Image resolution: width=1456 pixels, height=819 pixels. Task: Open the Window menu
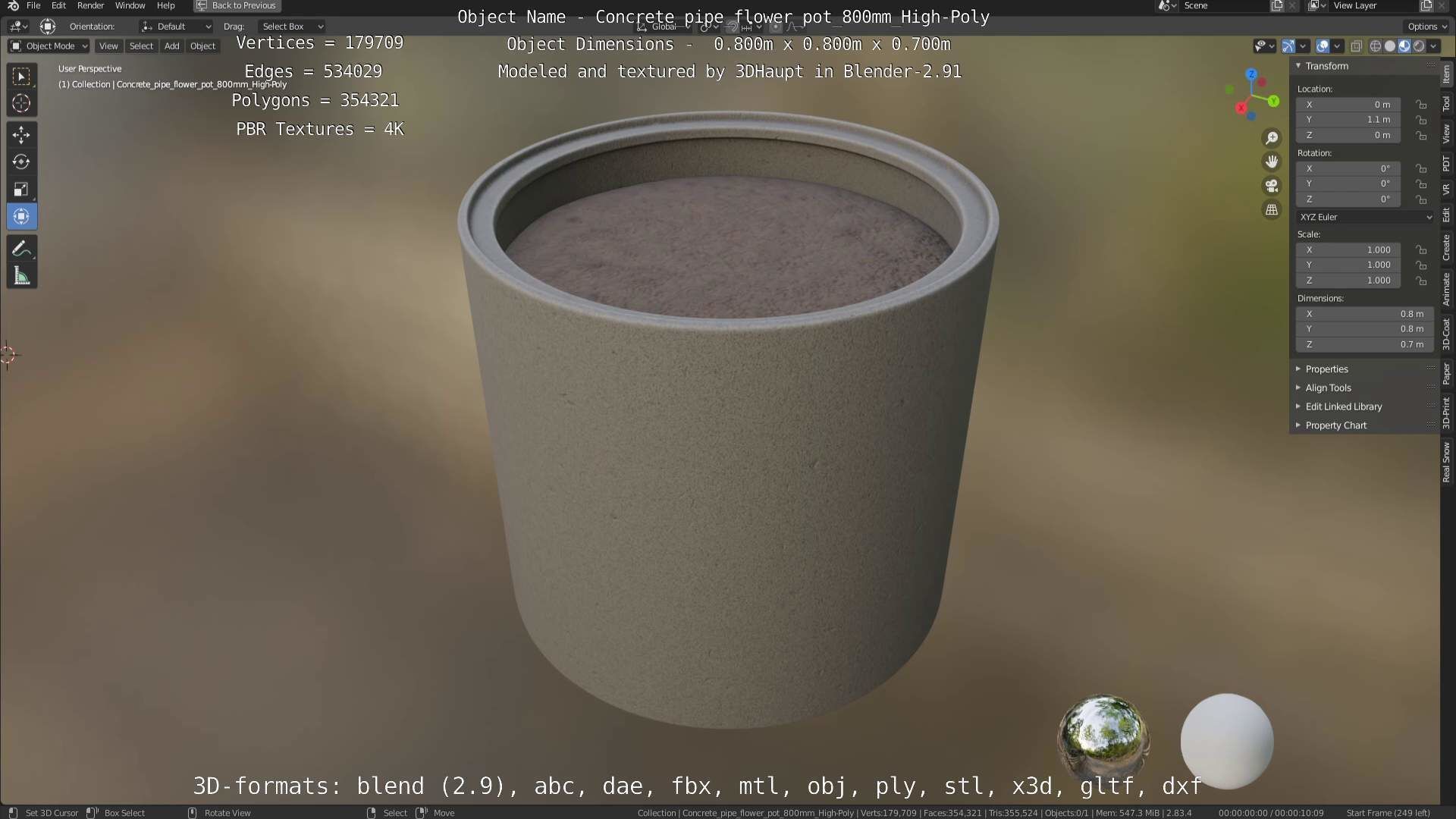point(130,5)
